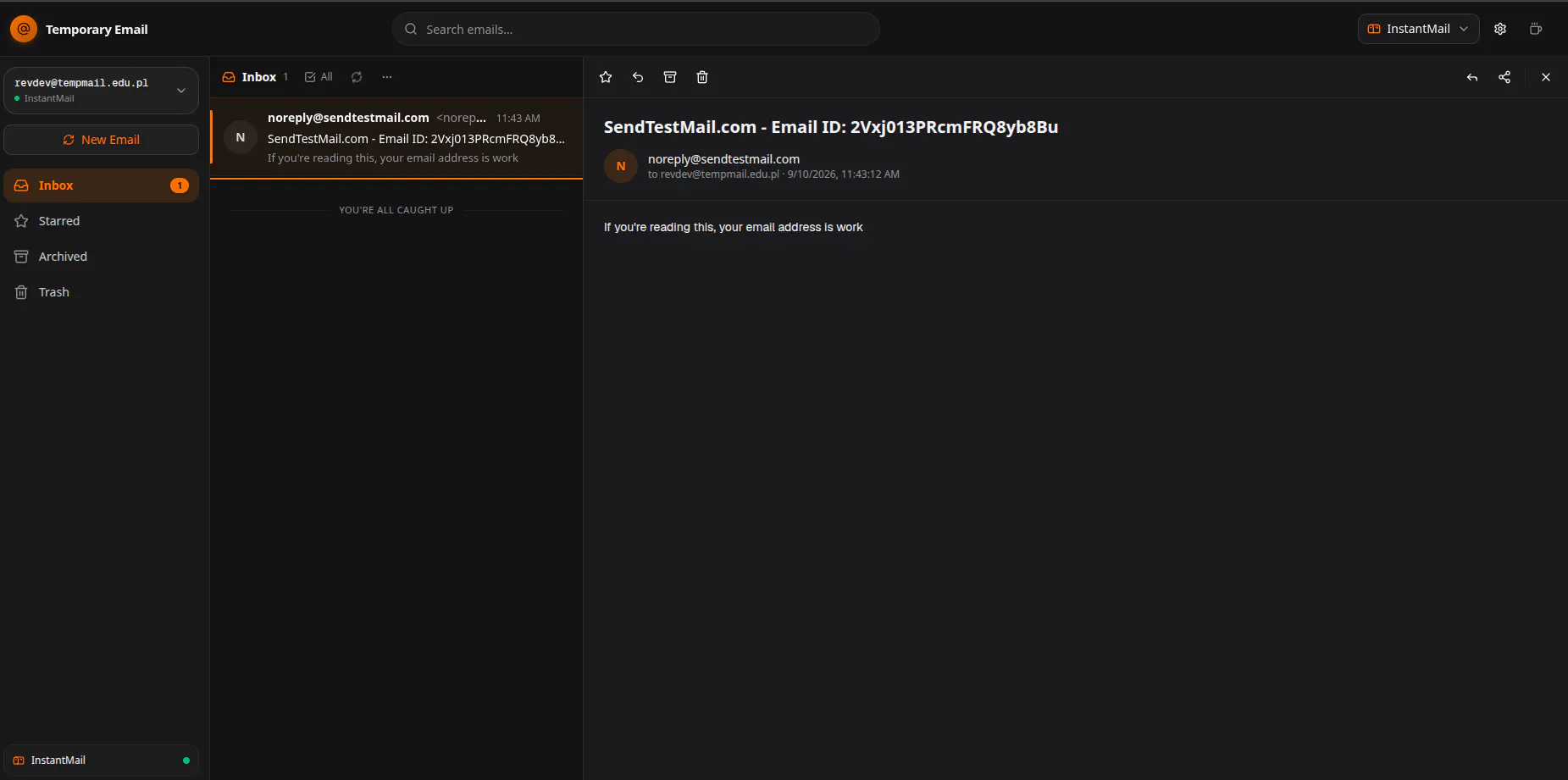Open the Trash folder

coord(101,292)
